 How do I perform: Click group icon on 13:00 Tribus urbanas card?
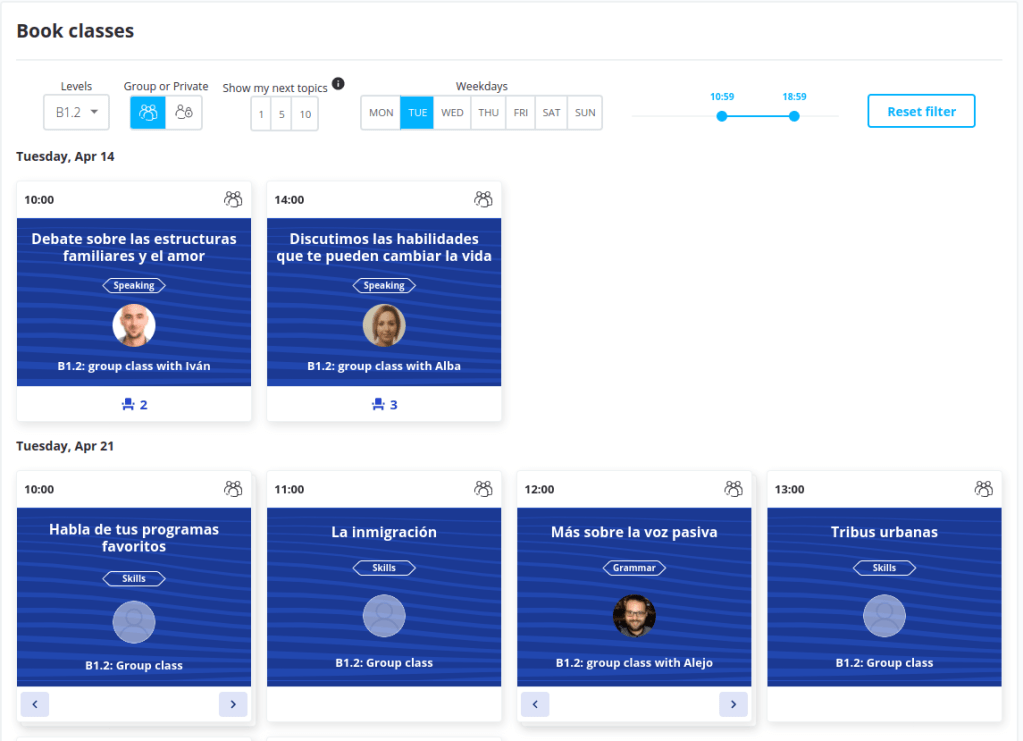984,489
